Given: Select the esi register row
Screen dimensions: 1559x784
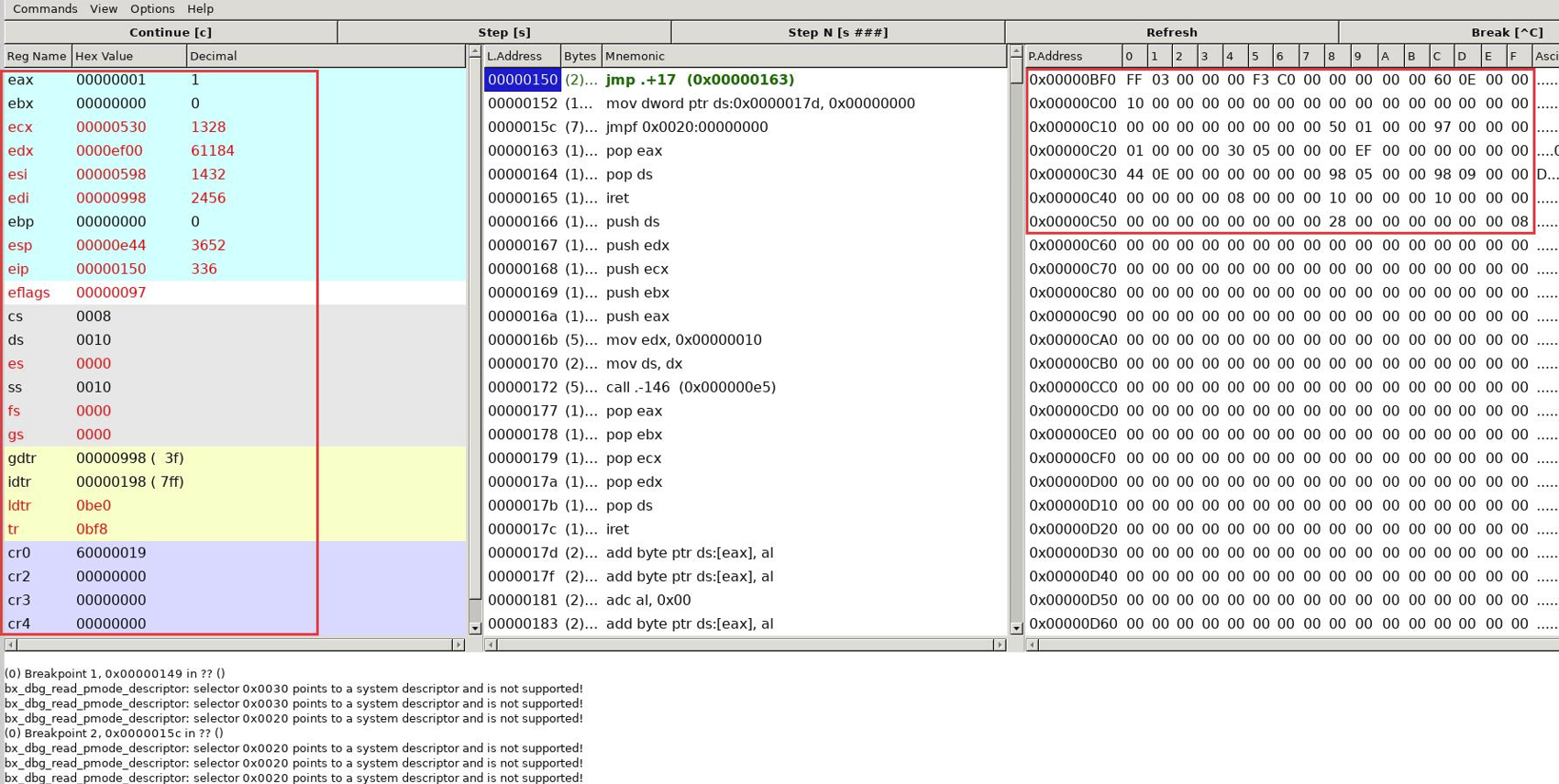Looking at the screenshot, I should 235,174.
